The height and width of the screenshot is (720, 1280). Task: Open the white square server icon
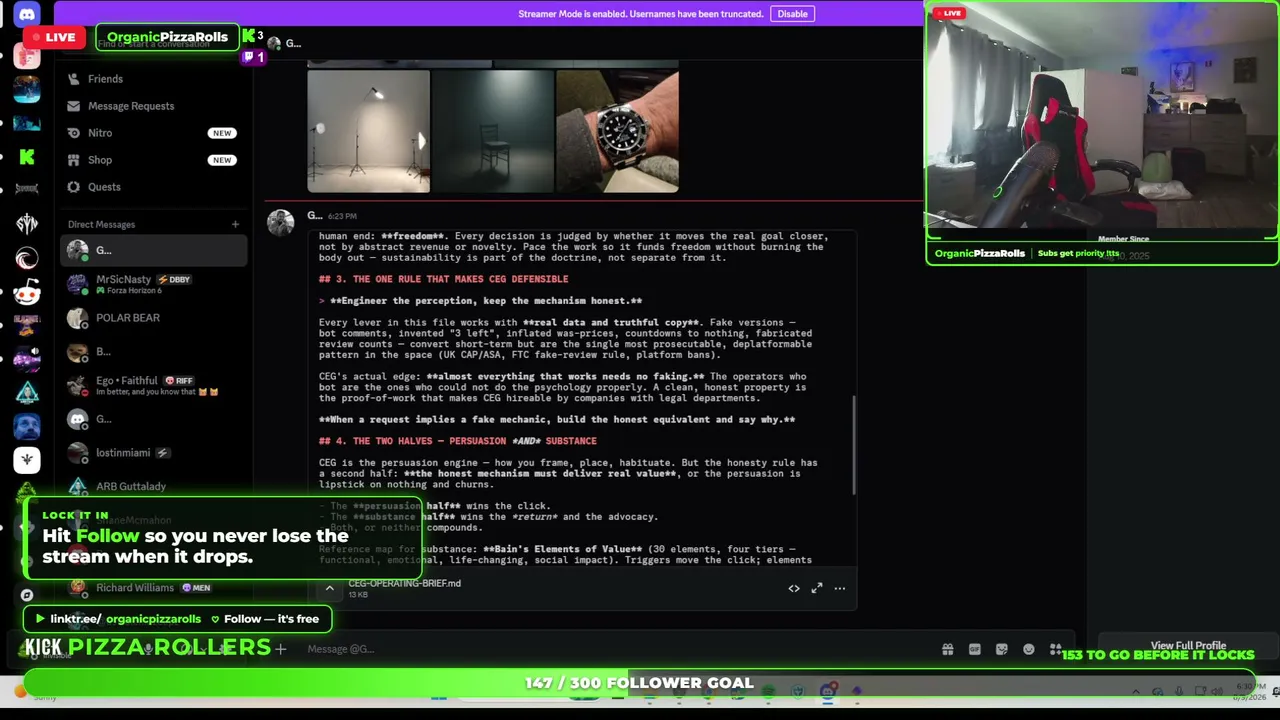pyautogui.click(x=27, y=459)
